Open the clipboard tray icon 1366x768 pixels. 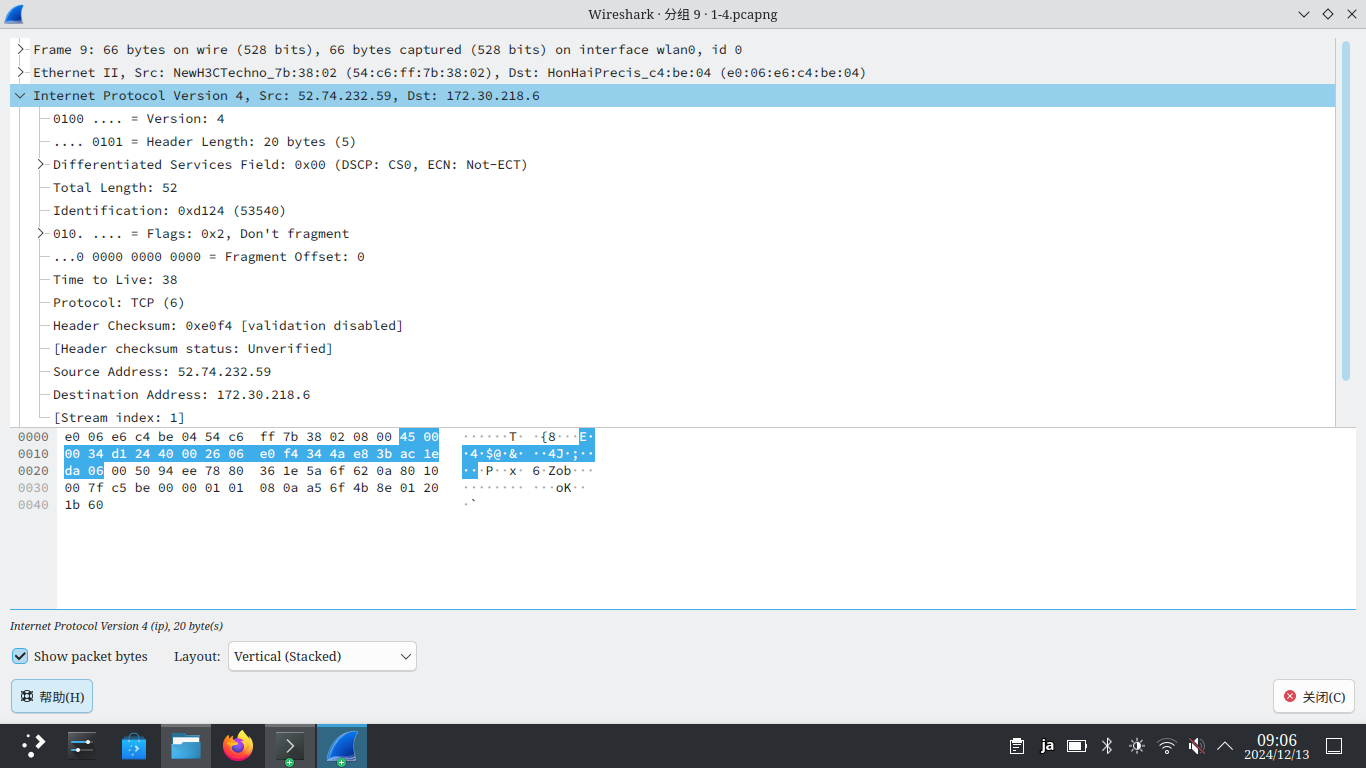coord(1017,745)
